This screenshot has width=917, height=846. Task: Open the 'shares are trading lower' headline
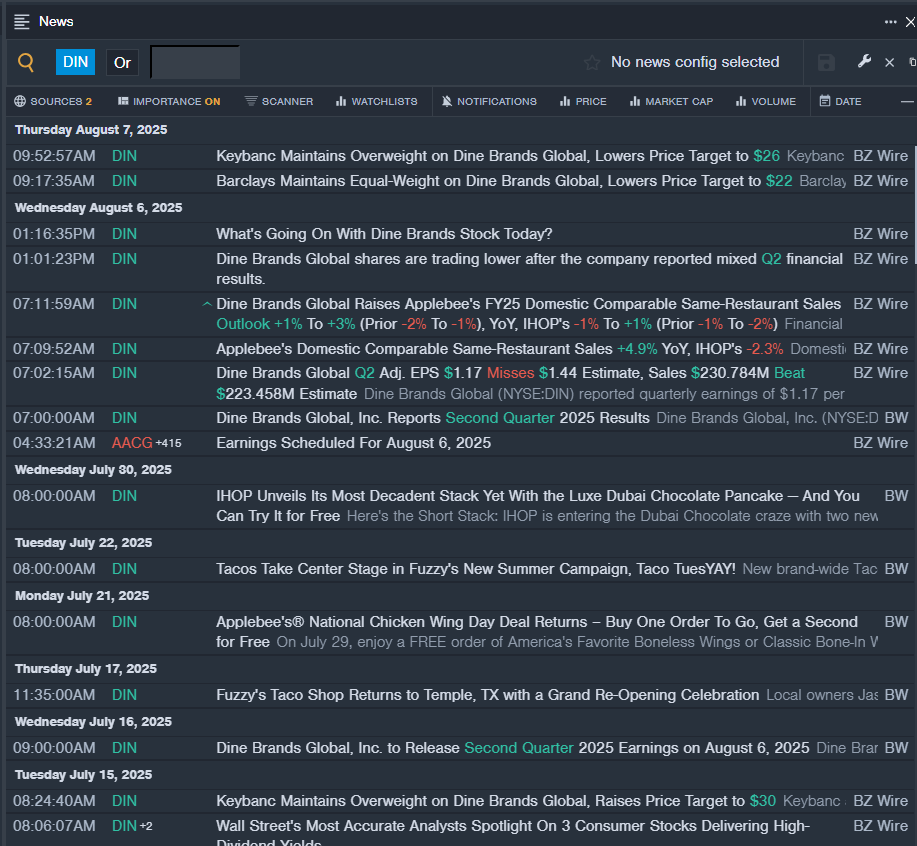[x=529, y=269]
